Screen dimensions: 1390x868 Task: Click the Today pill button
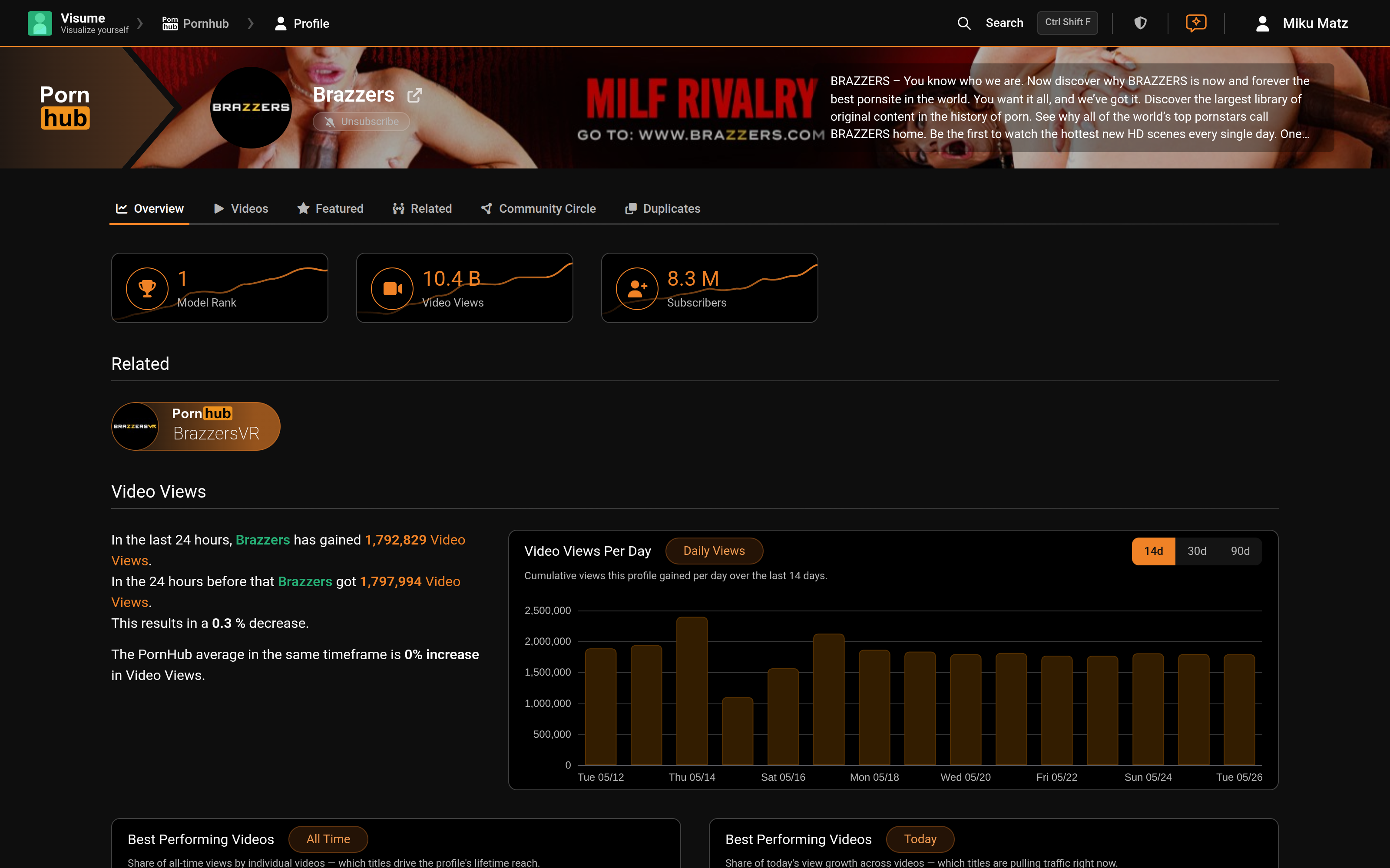(920, 839)
